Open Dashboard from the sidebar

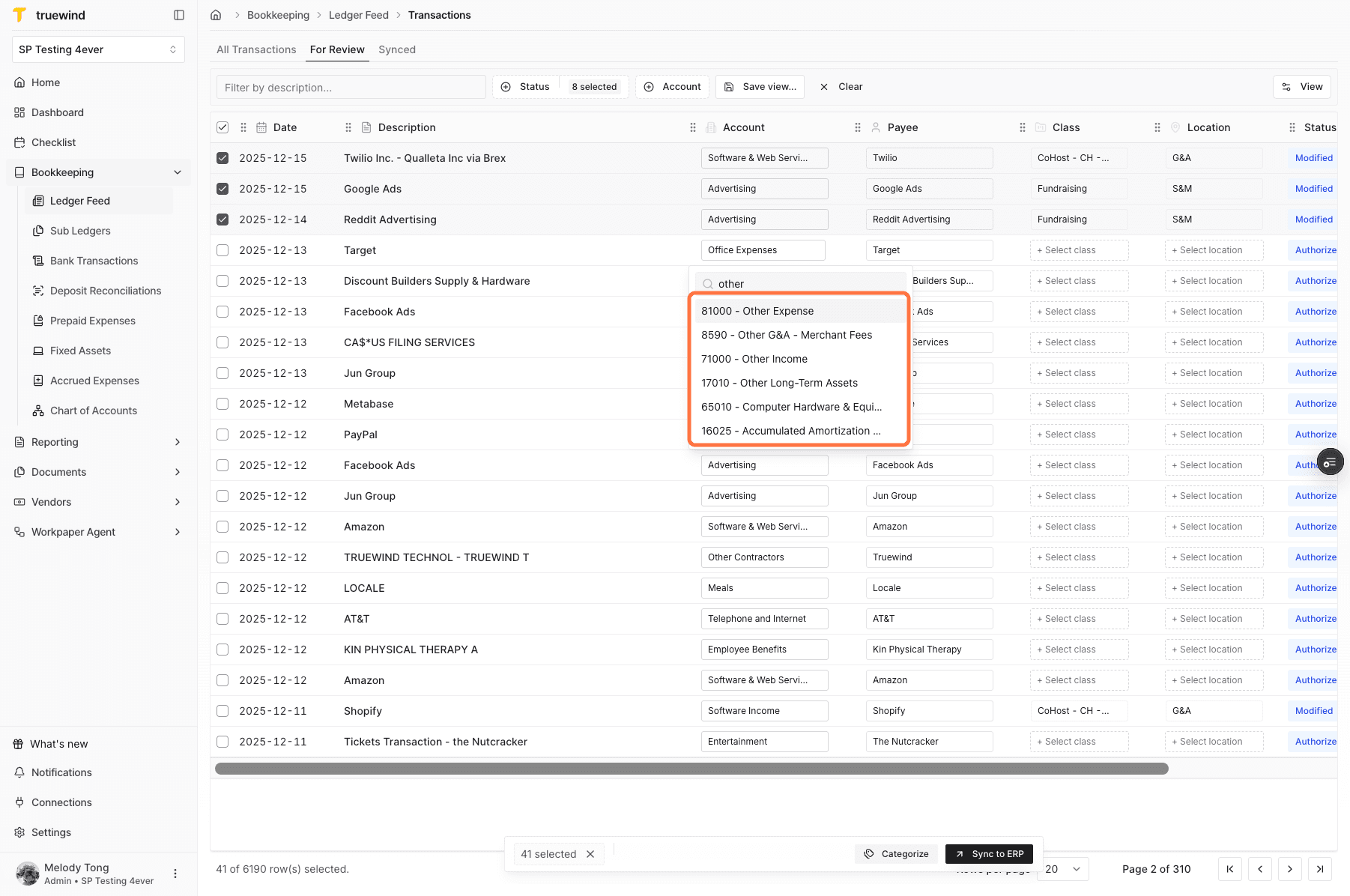pyautogui.click(x=58, y=112)
